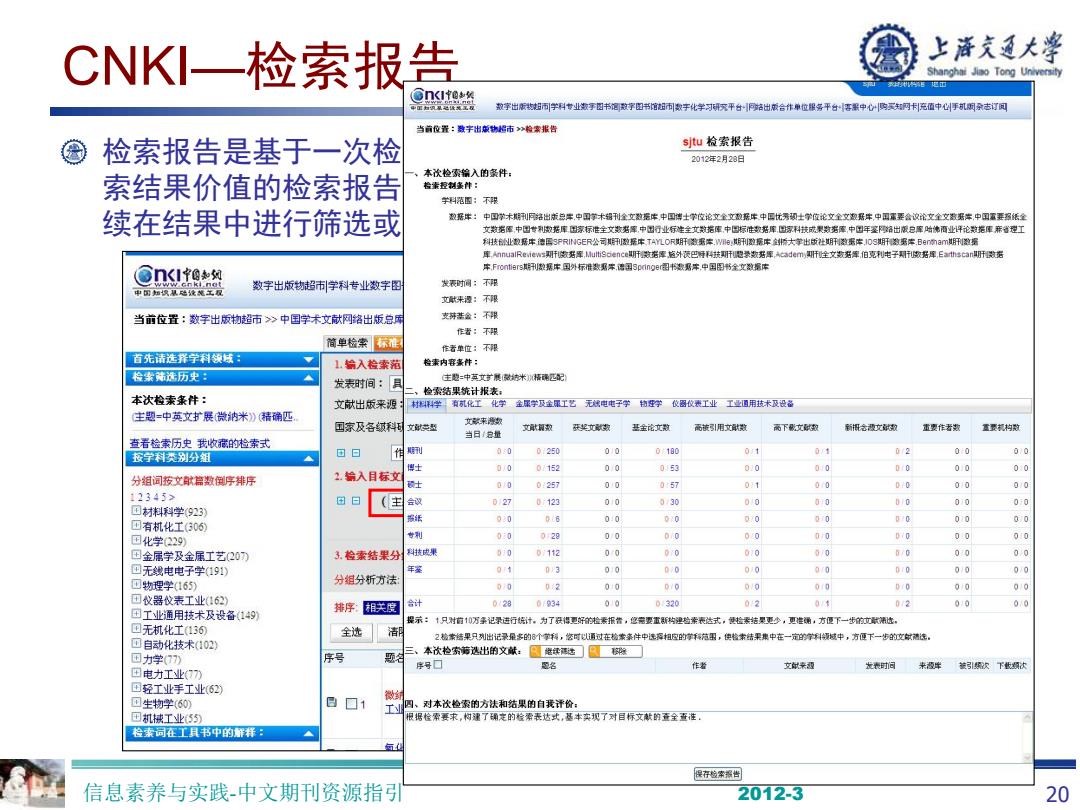This screenshot has width=1080, height=810.
Task: Open the 充值中心 link in the report header
Action: pos(934,107)
